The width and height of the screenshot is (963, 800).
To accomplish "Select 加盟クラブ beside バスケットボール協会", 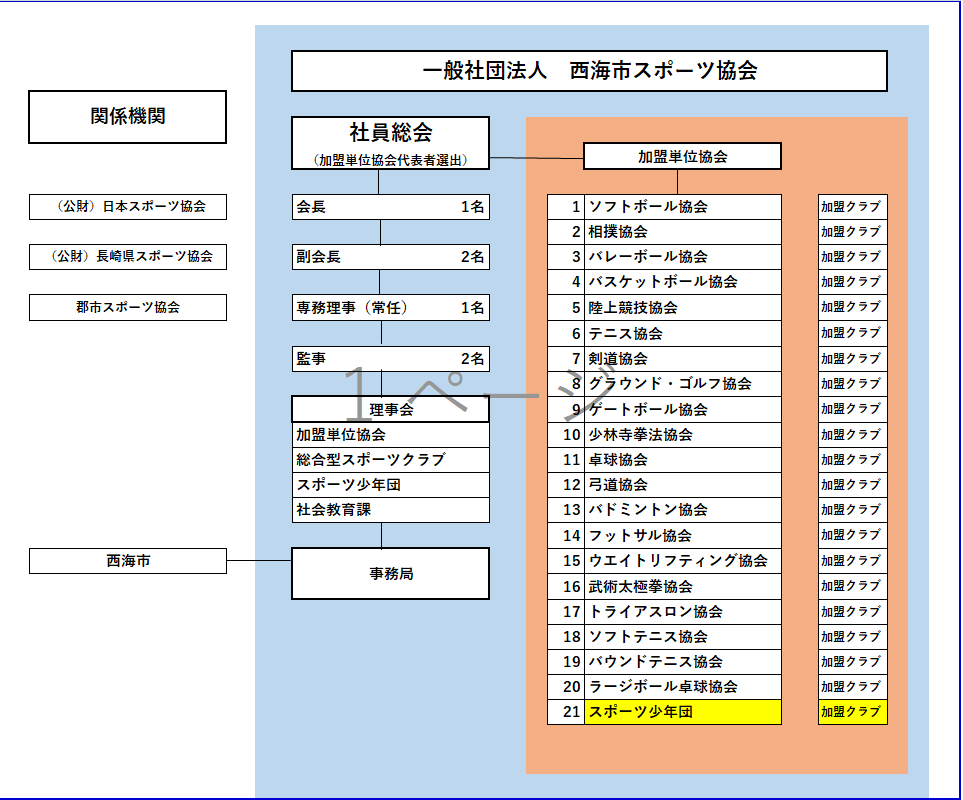I will pos(852,282).
